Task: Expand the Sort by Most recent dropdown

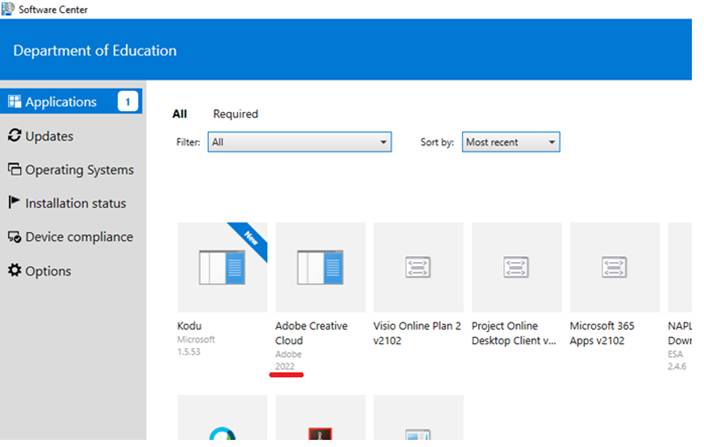Action: (x=511, y=143)
